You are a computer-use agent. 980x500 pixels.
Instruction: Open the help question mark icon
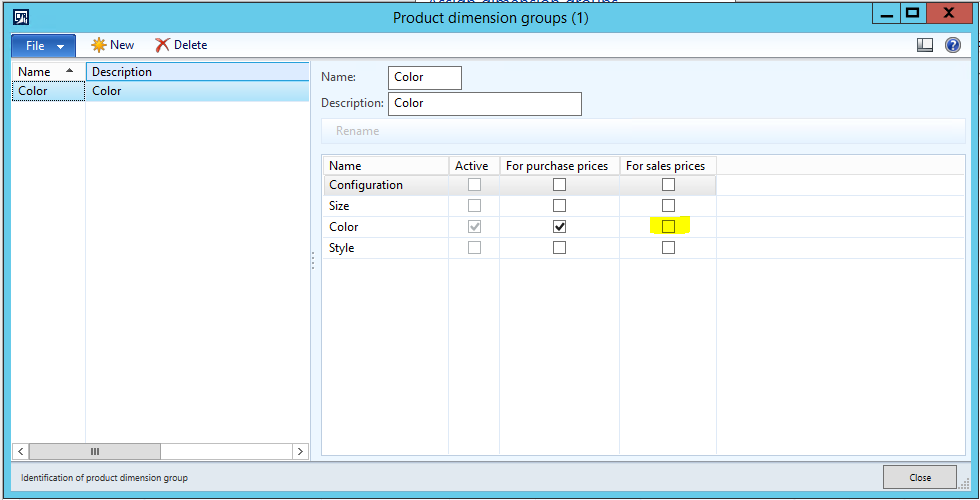tap(952, 45)
